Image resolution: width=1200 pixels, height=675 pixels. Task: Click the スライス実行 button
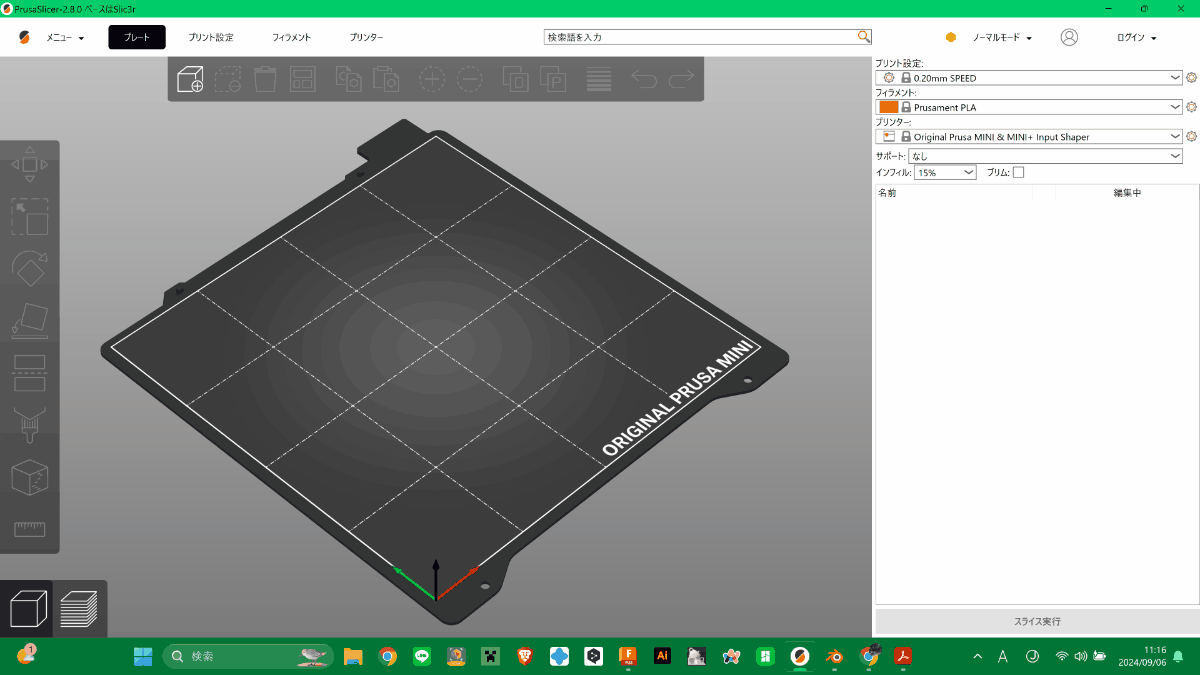tap(1037, 621)
